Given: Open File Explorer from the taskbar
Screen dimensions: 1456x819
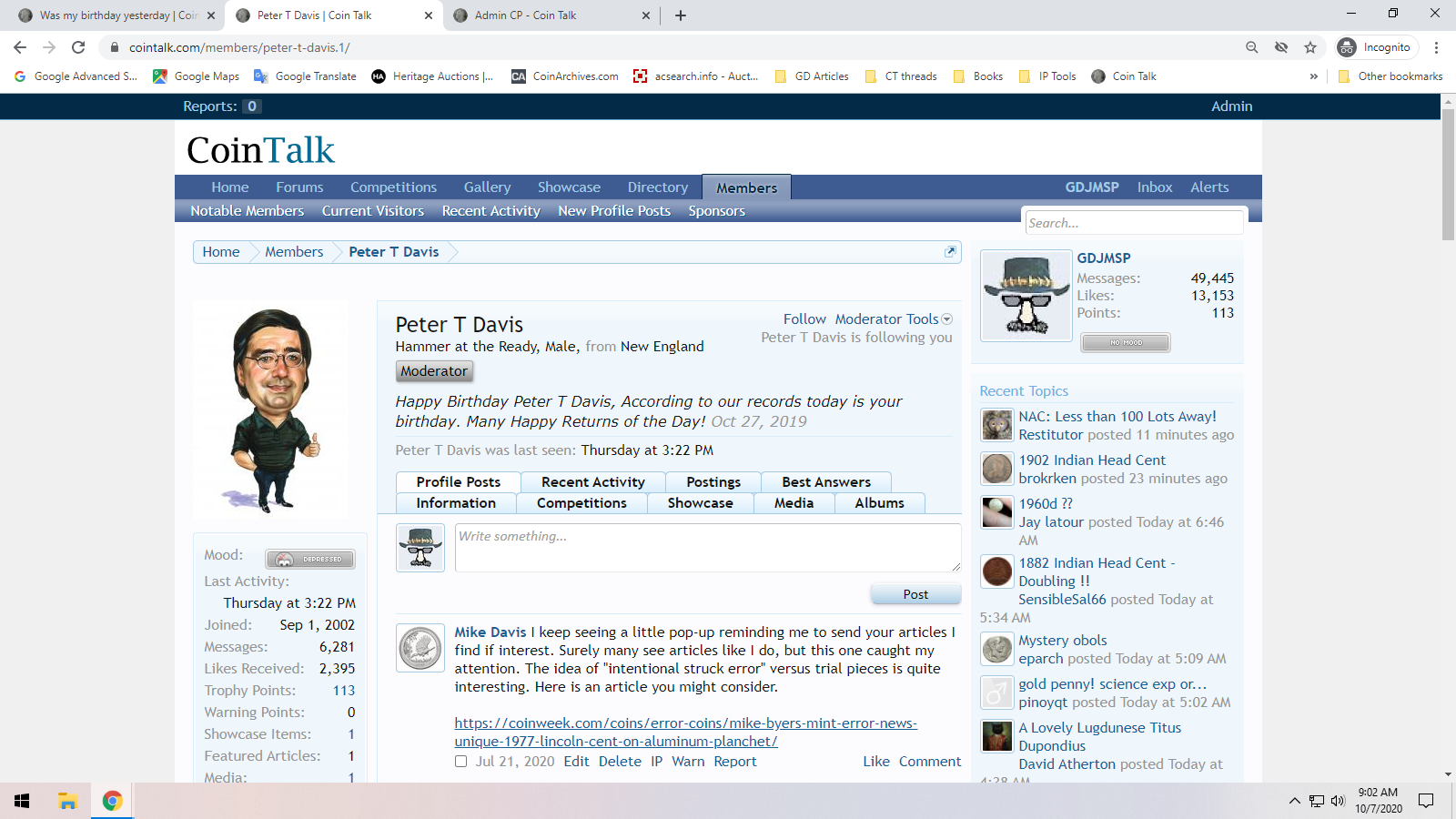Looking at the screenshot, I should (67, 801).
